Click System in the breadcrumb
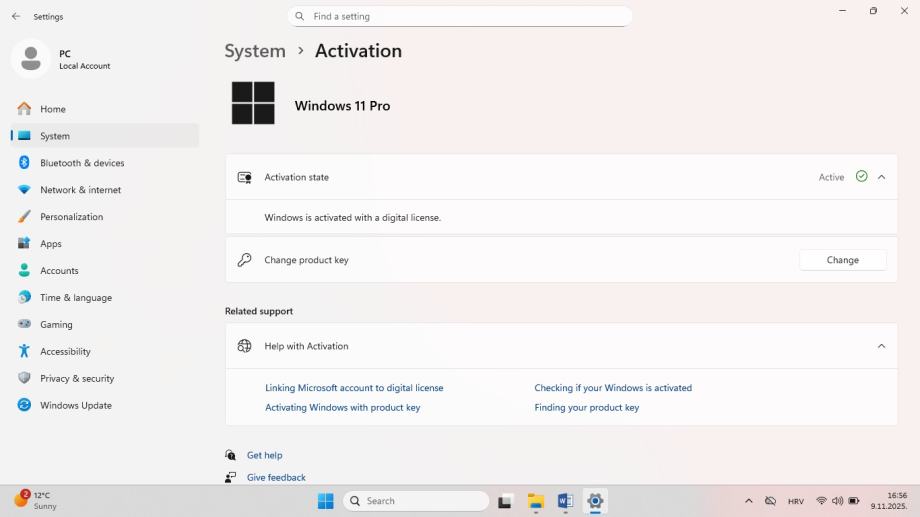This screenshot has height=517, width=920. pyautogui.click(x=255, y=51)
